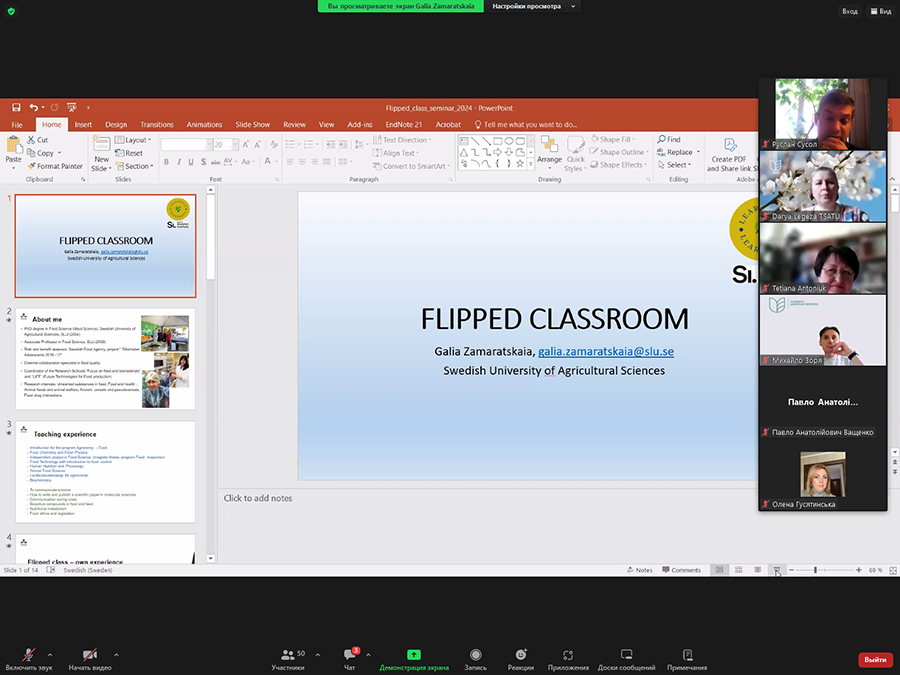Switch to the Transitions tab
900x675 pixels.
click(157, 125)
